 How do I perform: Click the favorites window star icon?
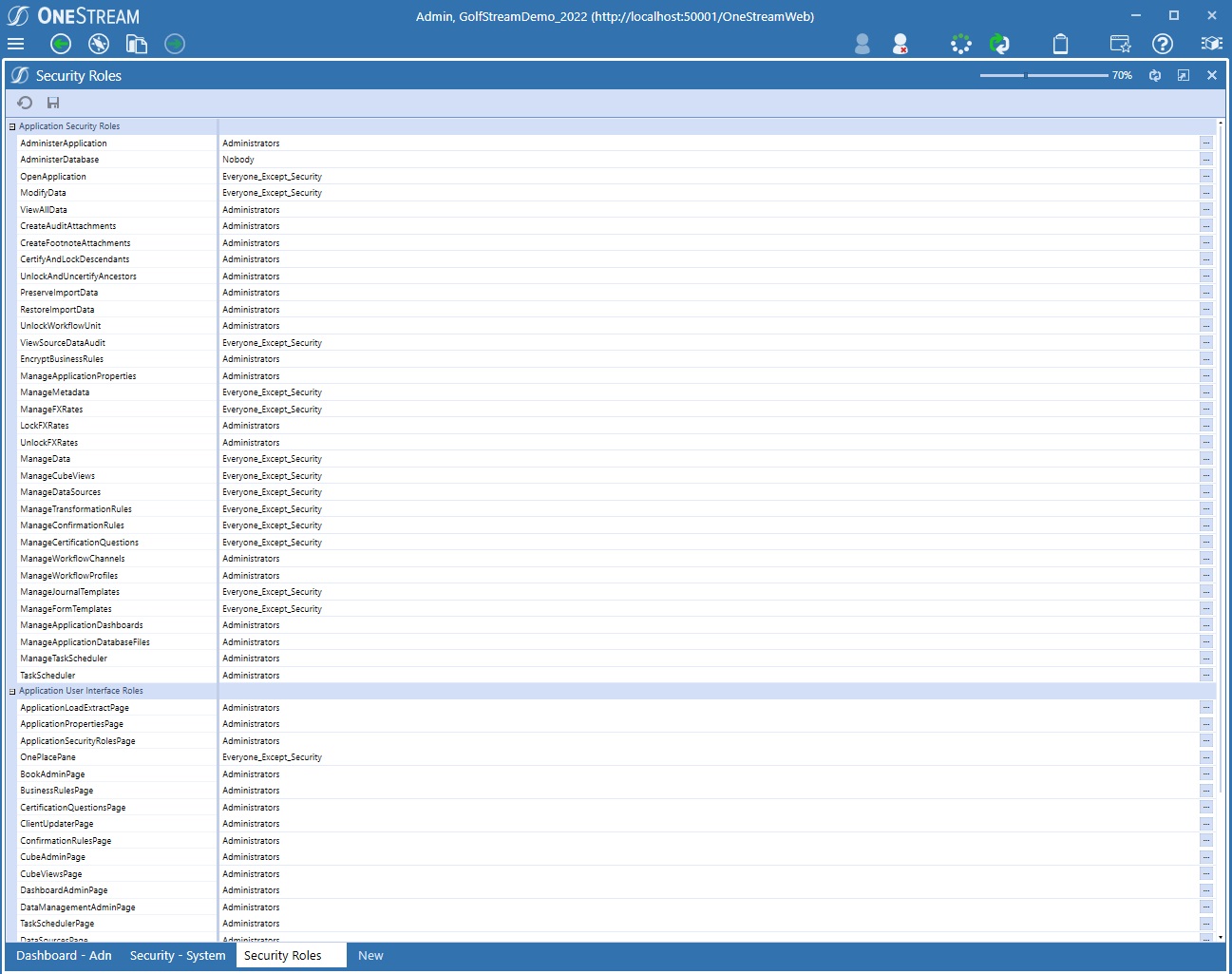[1121, 44]
